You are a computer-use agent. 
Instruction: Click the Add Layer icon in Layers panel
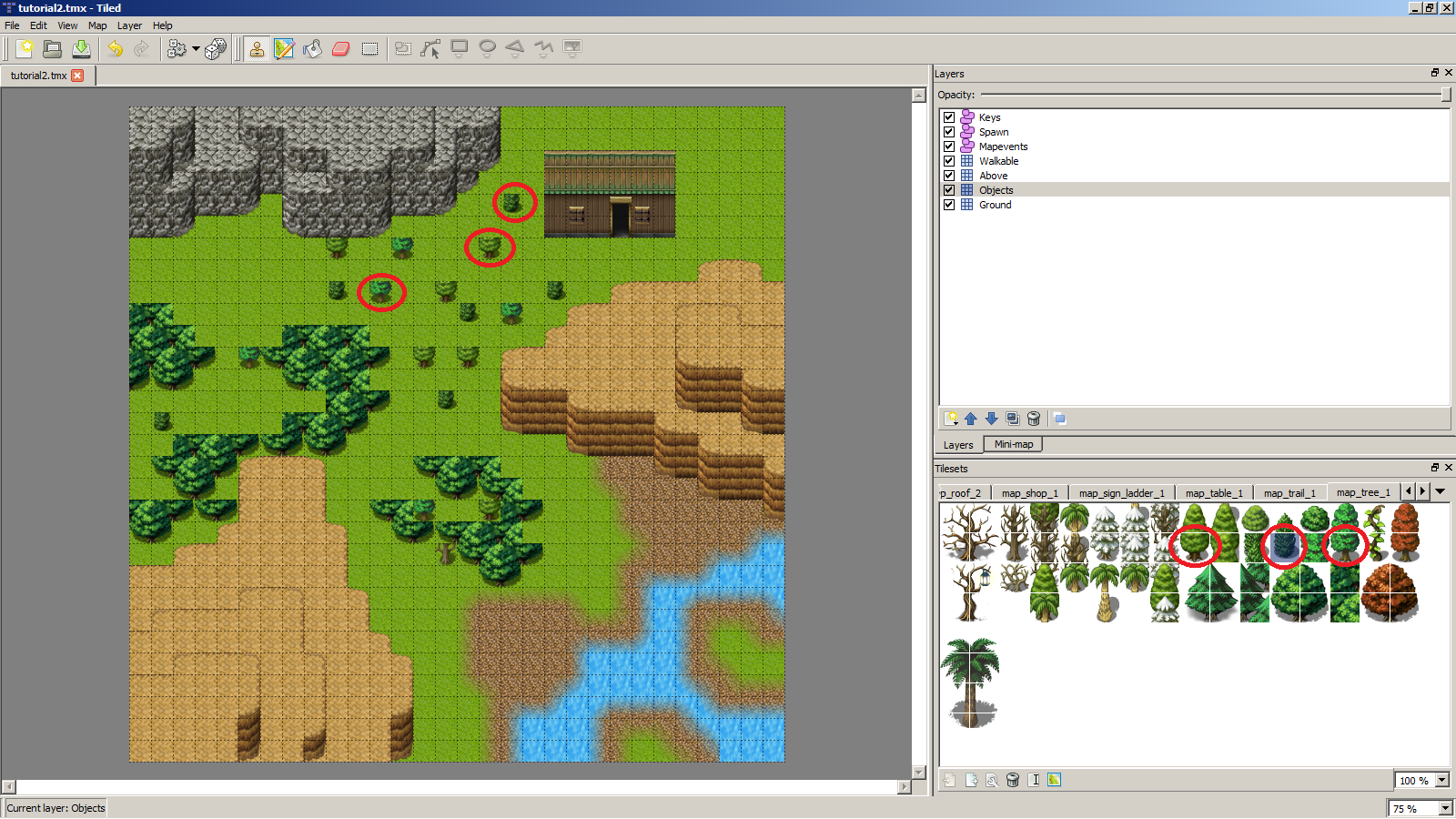[951, 419]
